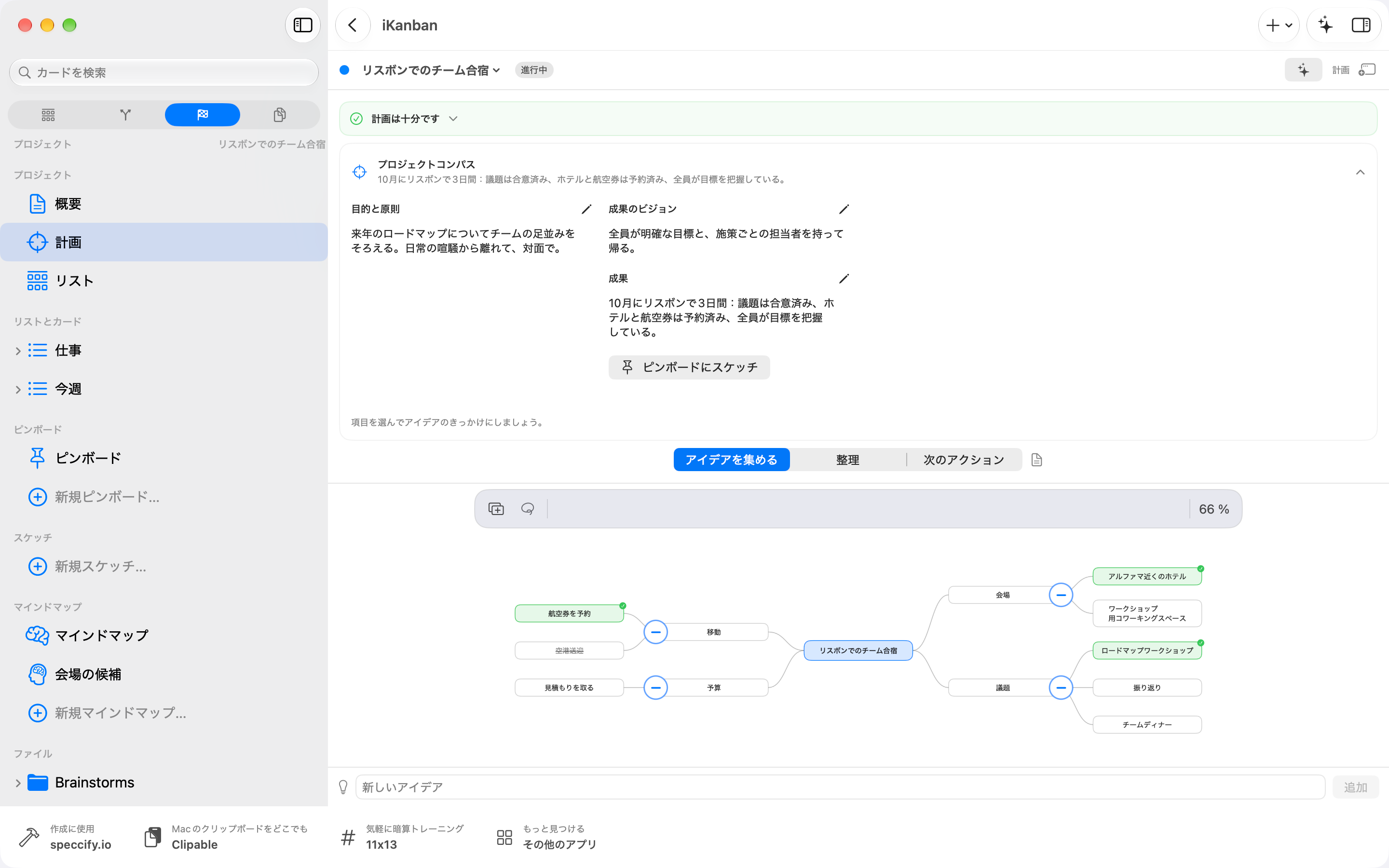Switch to the 整理 tab
Image resolution: width=1389 pixels, height=868 pixels.
click(x=847, y=460)
